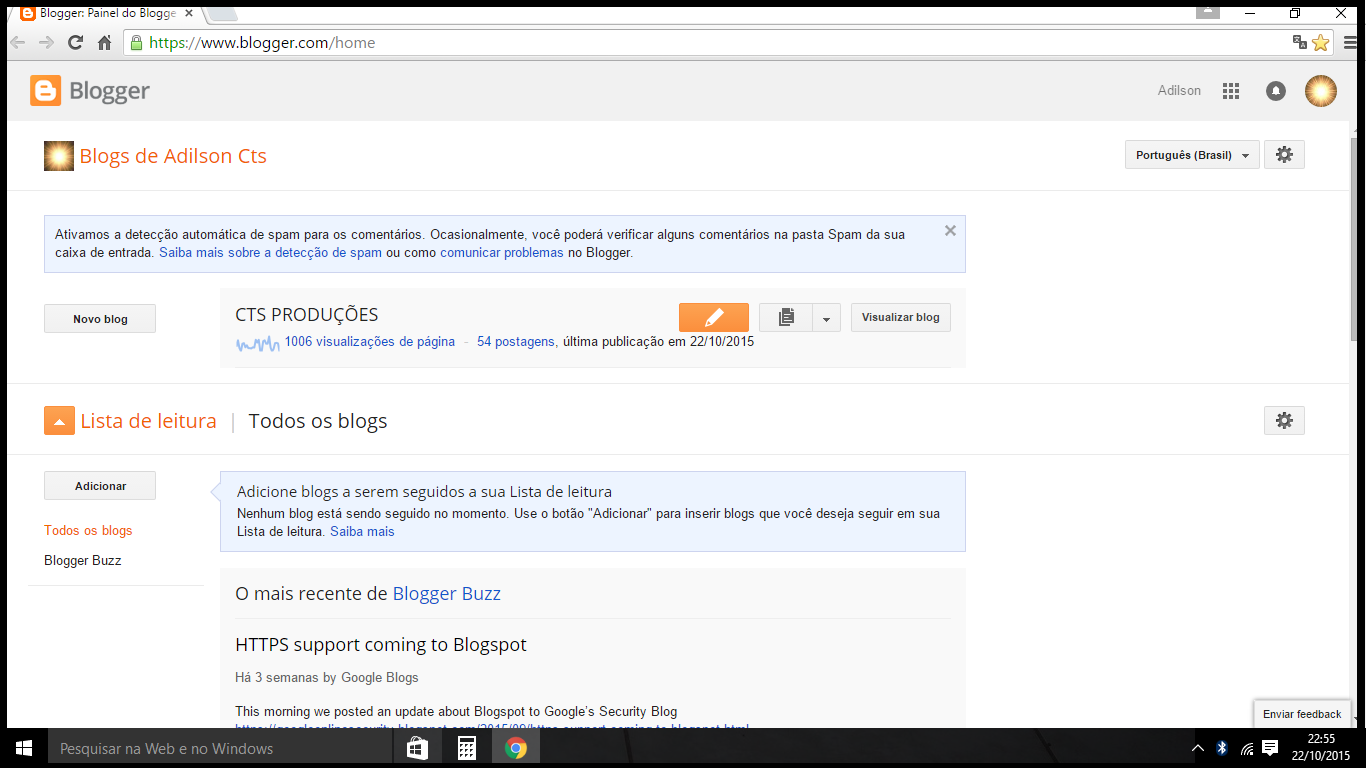Open the Windows Start menu

(24, 748)
